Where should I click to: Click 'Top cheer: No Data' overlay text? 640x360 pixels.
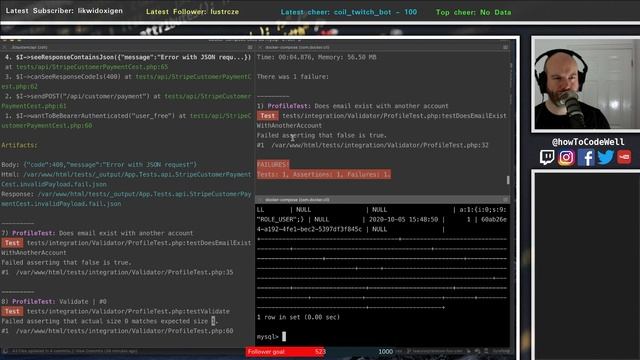pos(473,12)
